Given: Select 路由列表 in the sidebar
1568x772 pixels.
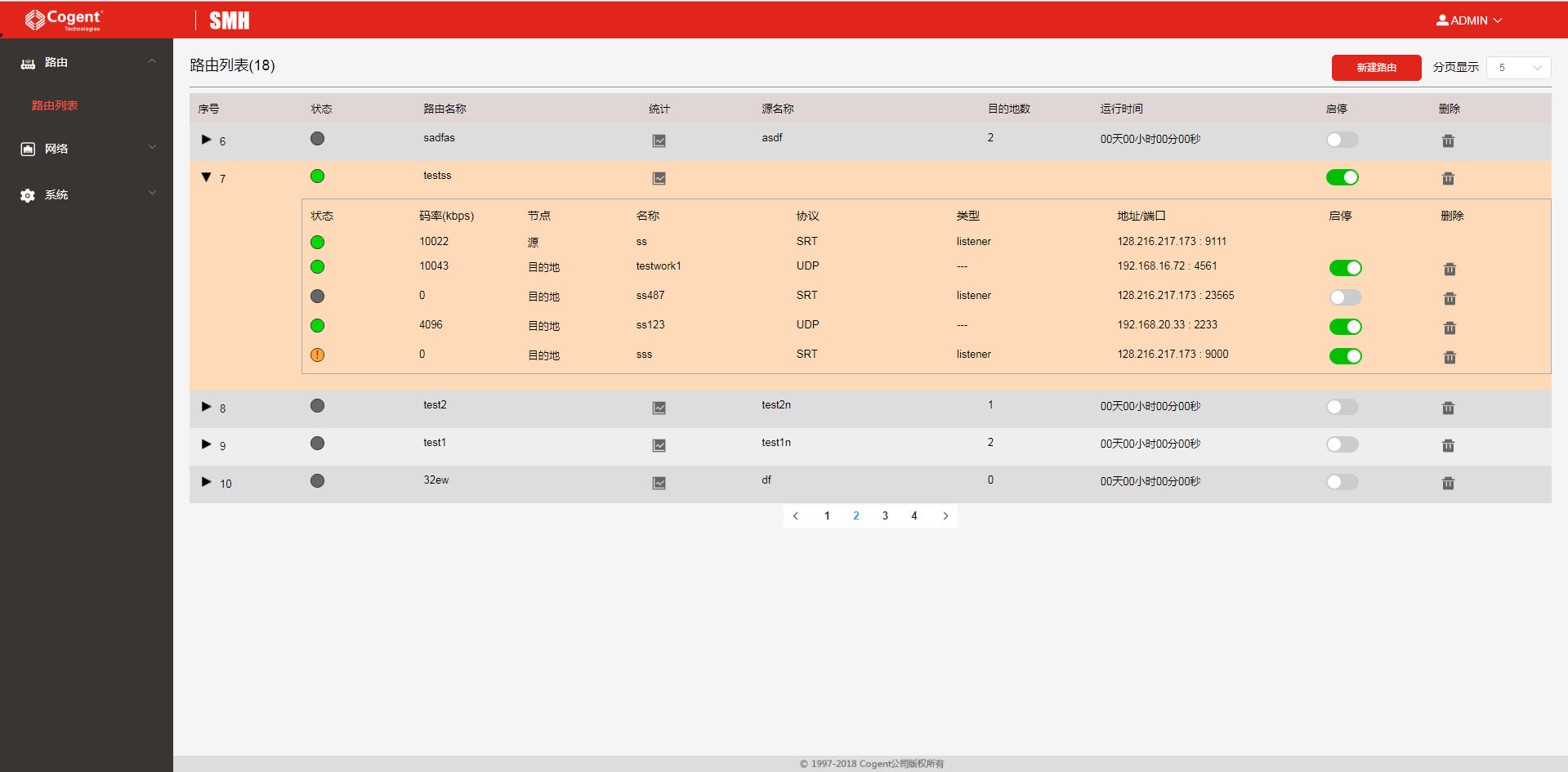Looking at the screenshot, I should (x=55, y=105).
